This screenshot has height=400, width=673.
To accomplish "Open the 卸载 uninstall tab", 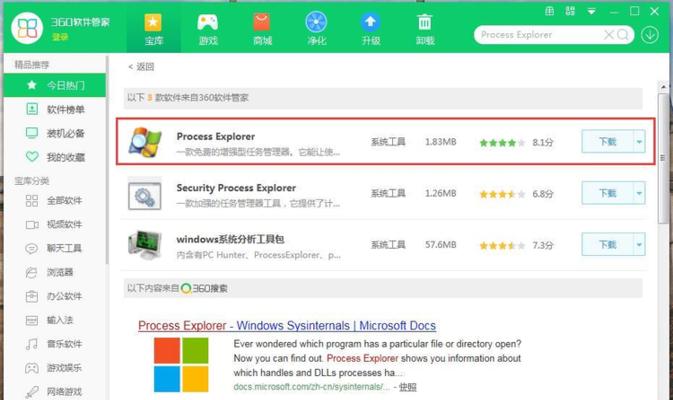I will tap(425, 29).
